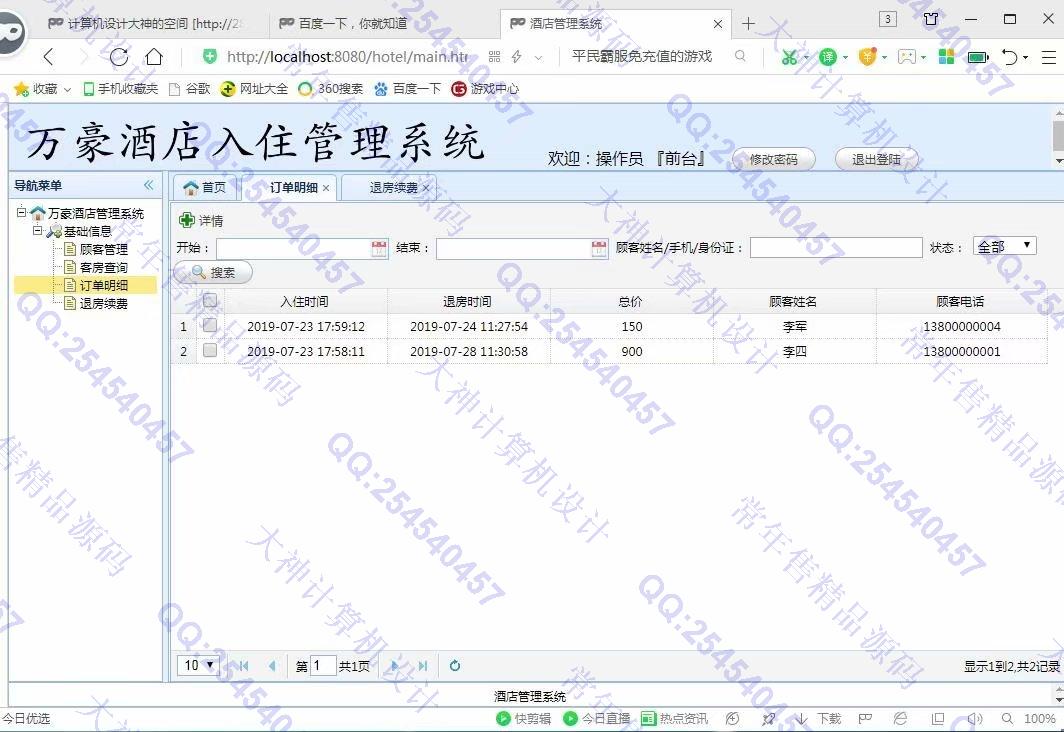
Task: Open 退房续费 in navigation tree
Action: click(x=103, y=303)
